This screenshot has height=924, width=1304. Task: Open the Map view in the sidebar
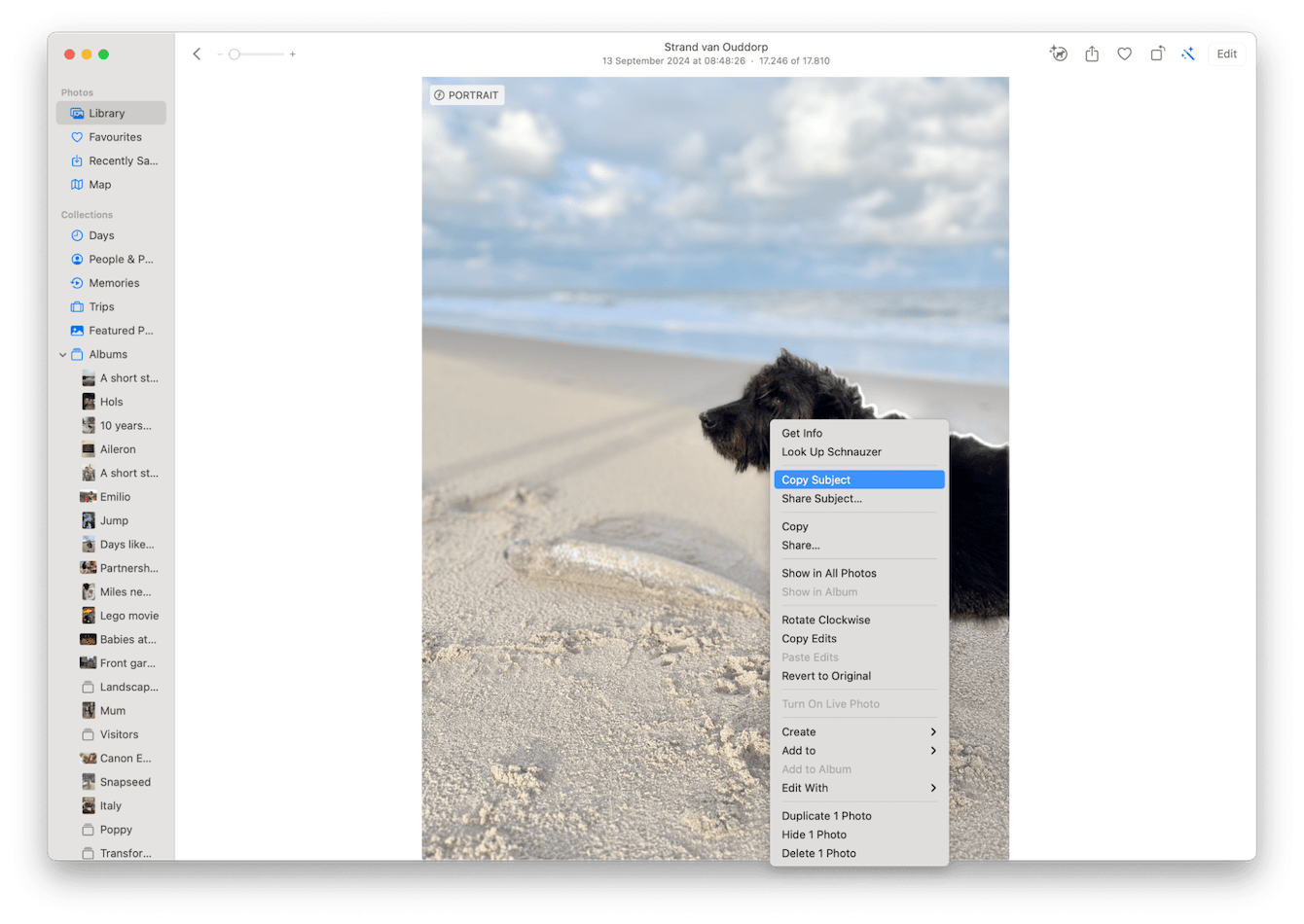(x=97, y=184)
